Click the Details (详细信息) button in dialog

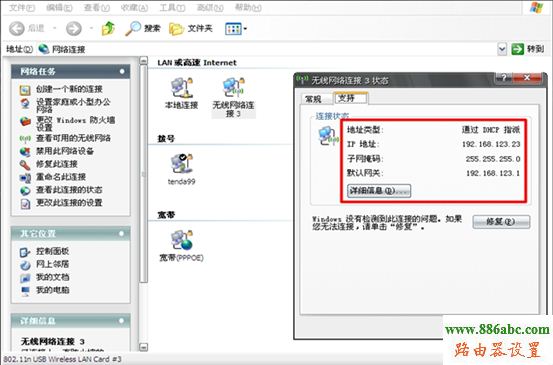pyautogui.click(x=379, y=191)
